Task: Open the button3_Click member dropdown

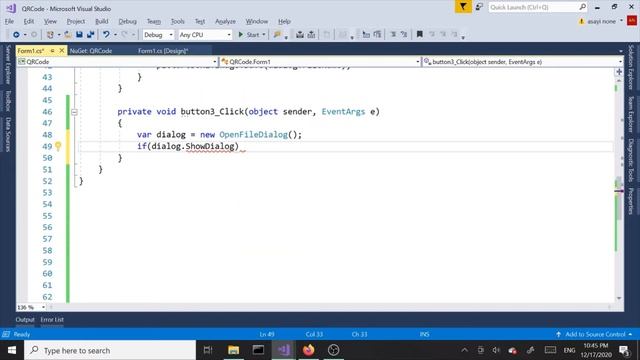Action: pyautogui.click(x=522, y=62)
